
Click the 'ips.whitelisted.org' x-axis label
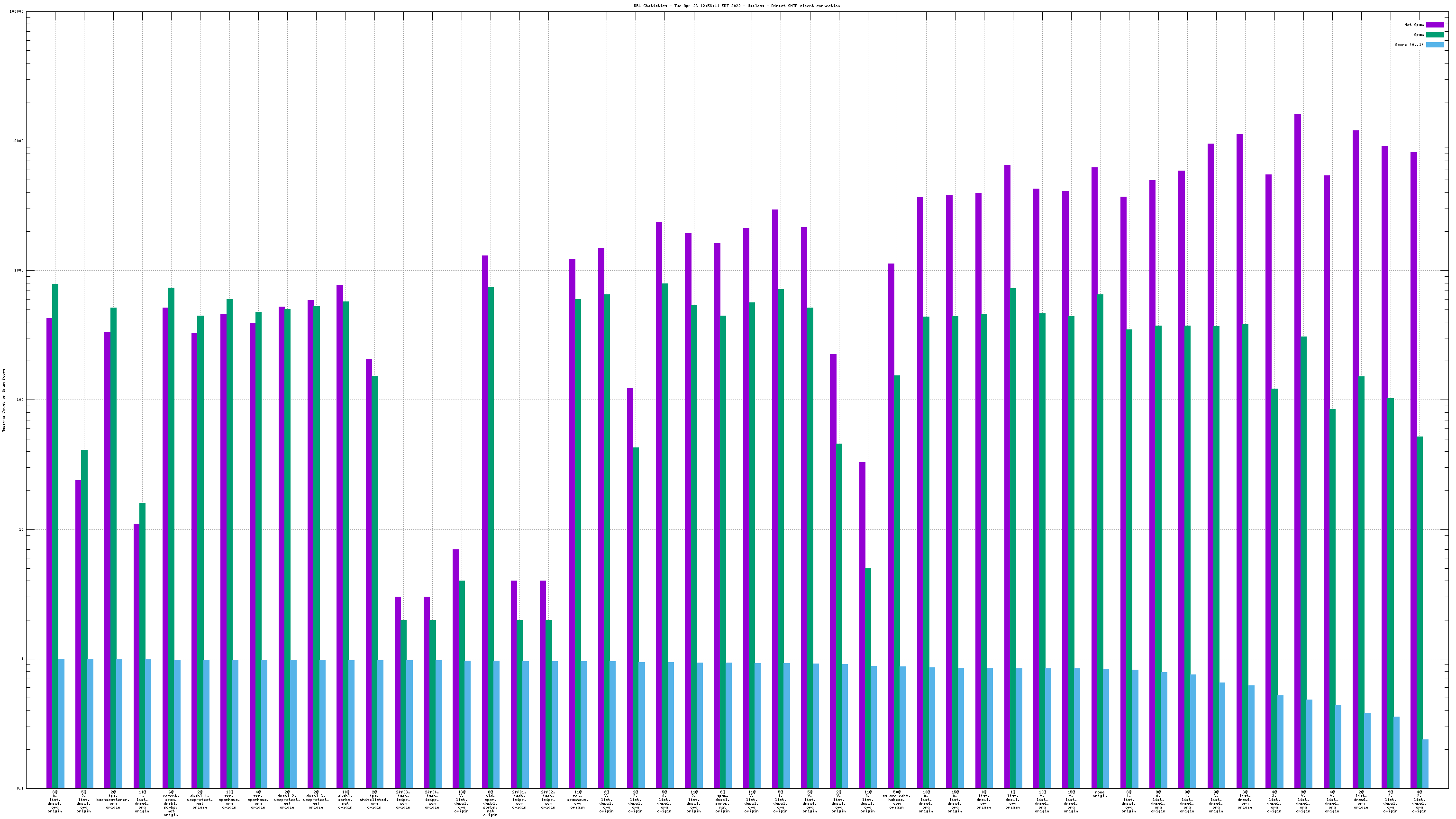(374, 800)
